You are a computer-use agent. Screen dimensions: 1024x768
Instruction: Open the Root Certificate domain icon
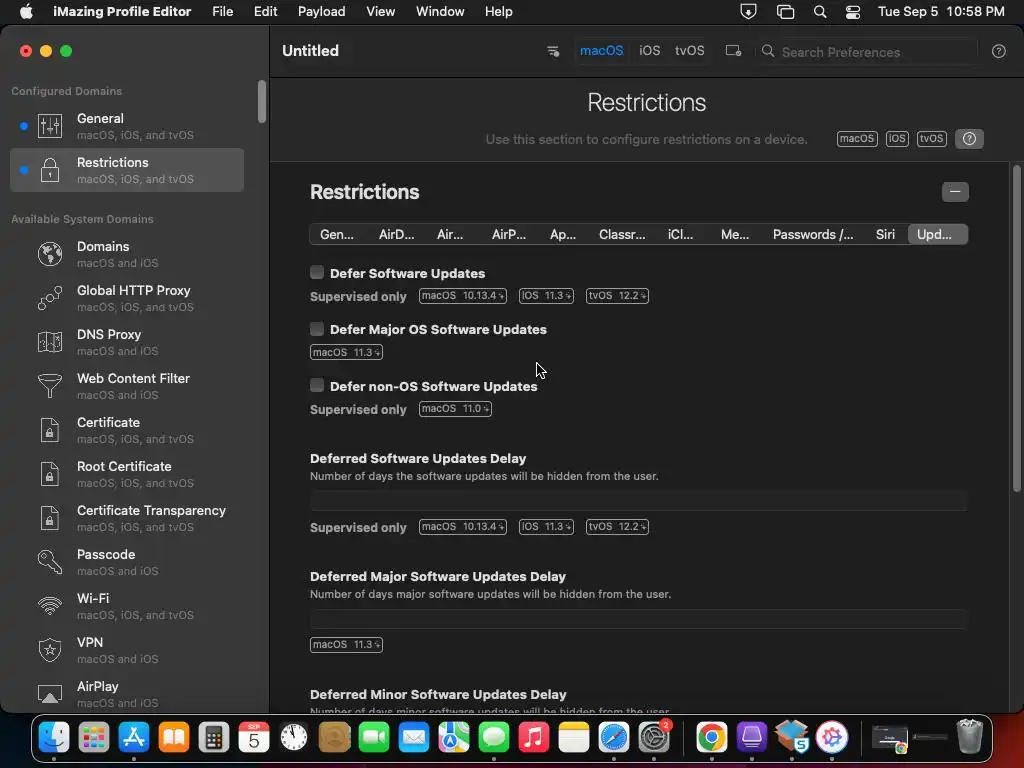50,473
